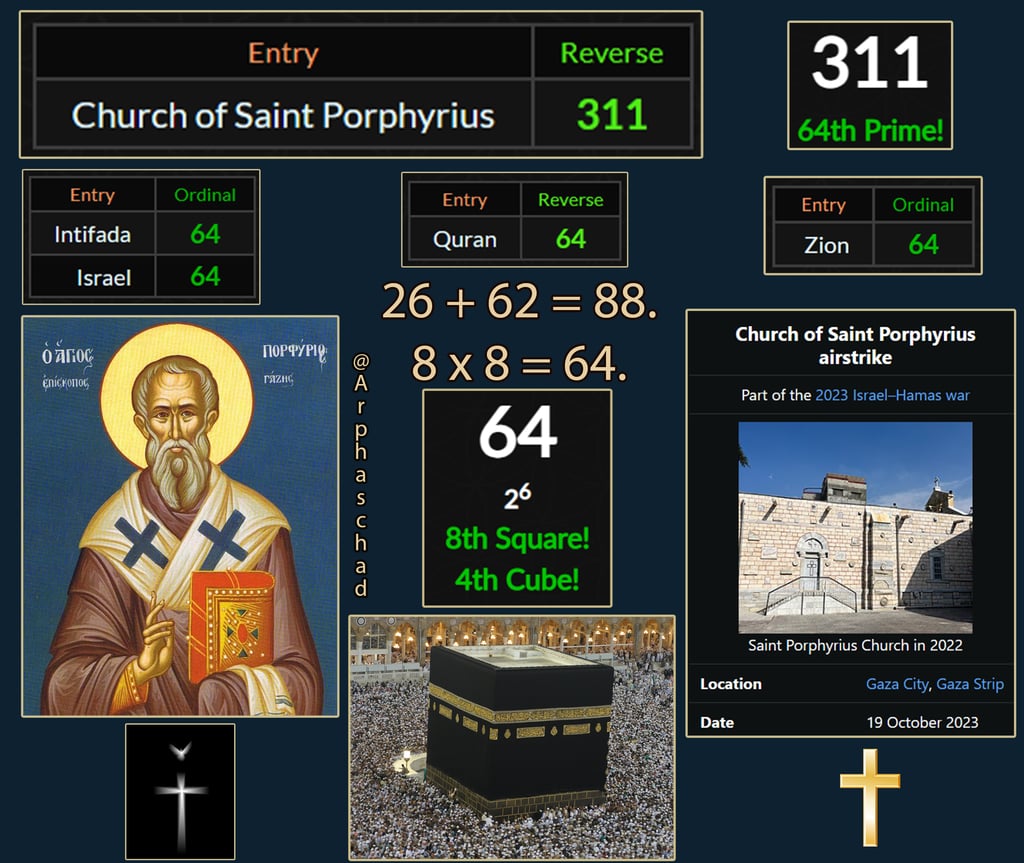Viewport: 1024px width, 863px height.
Task: Select the 'Israel' entry cell
Action: pyautogui.click(x=93, y=278)
